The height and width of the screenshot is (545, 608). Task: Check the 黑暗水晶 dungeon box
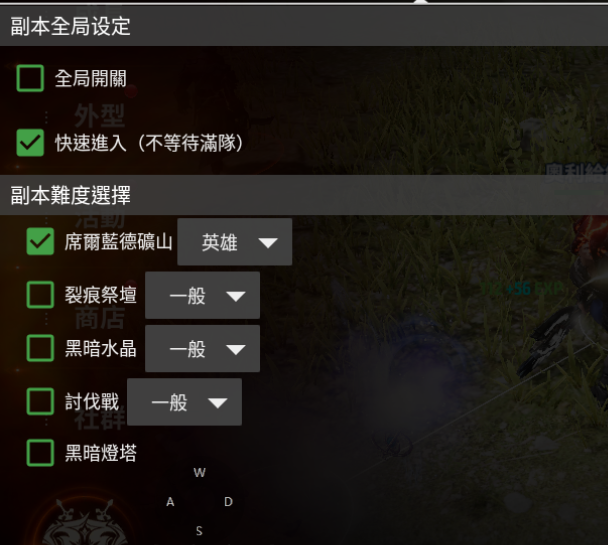point(40,348)
